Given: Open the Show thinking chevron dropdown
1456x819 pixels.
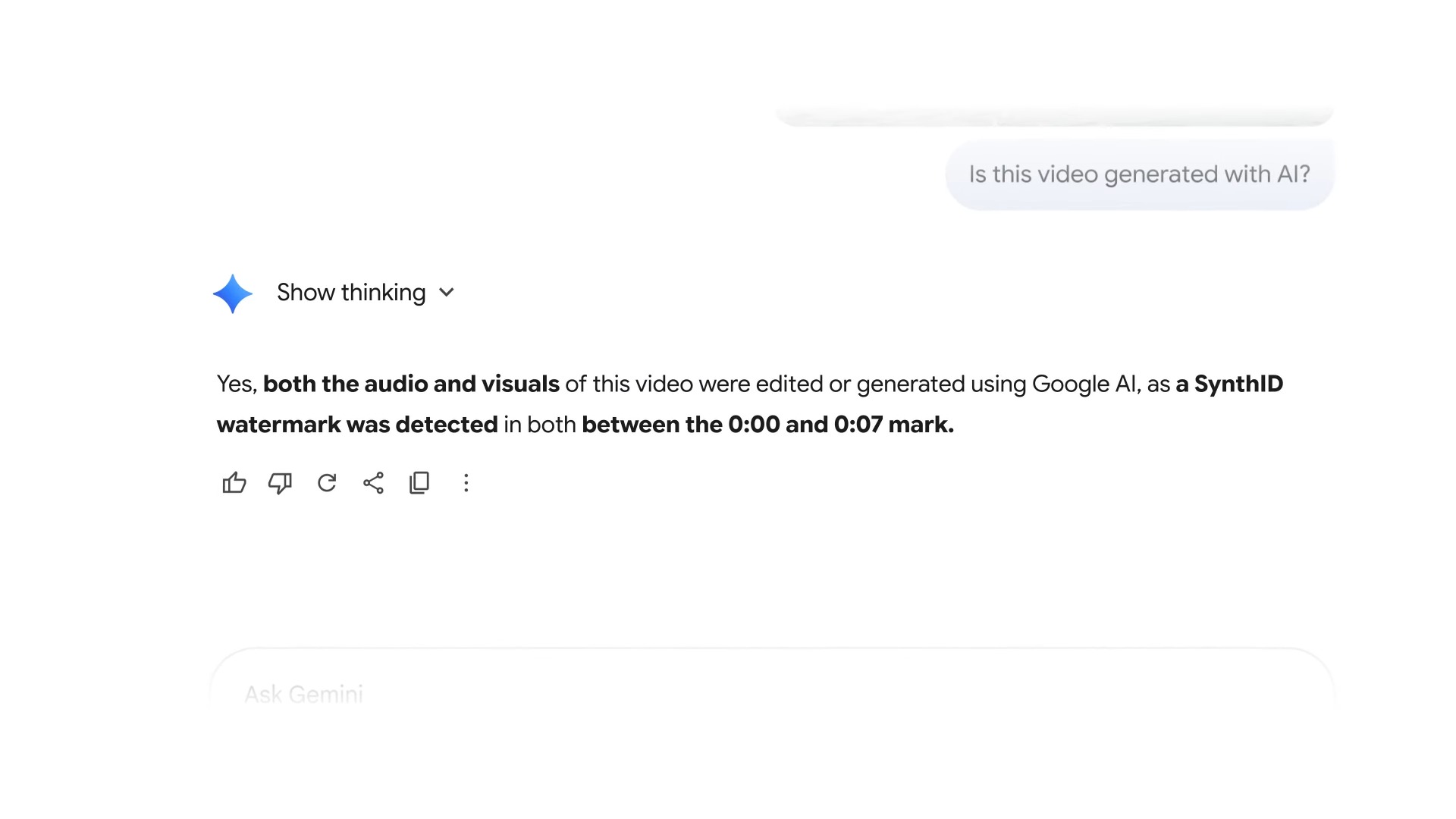Looking at the screenshot, I should [446, 293].
